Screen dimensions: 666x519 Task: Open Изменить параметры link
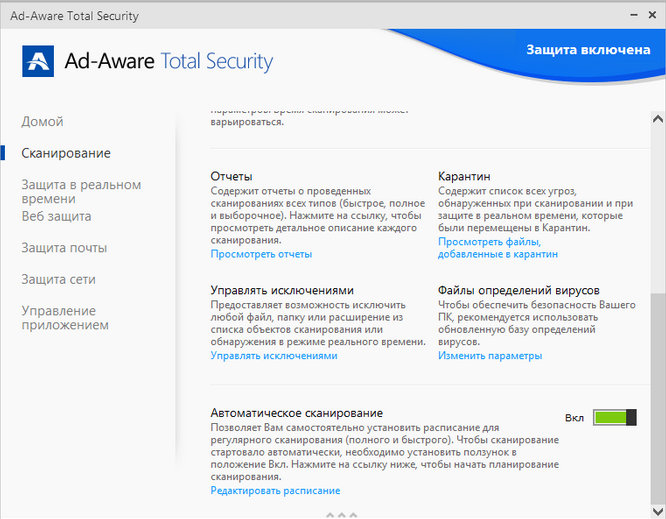[x=490, y=355]
